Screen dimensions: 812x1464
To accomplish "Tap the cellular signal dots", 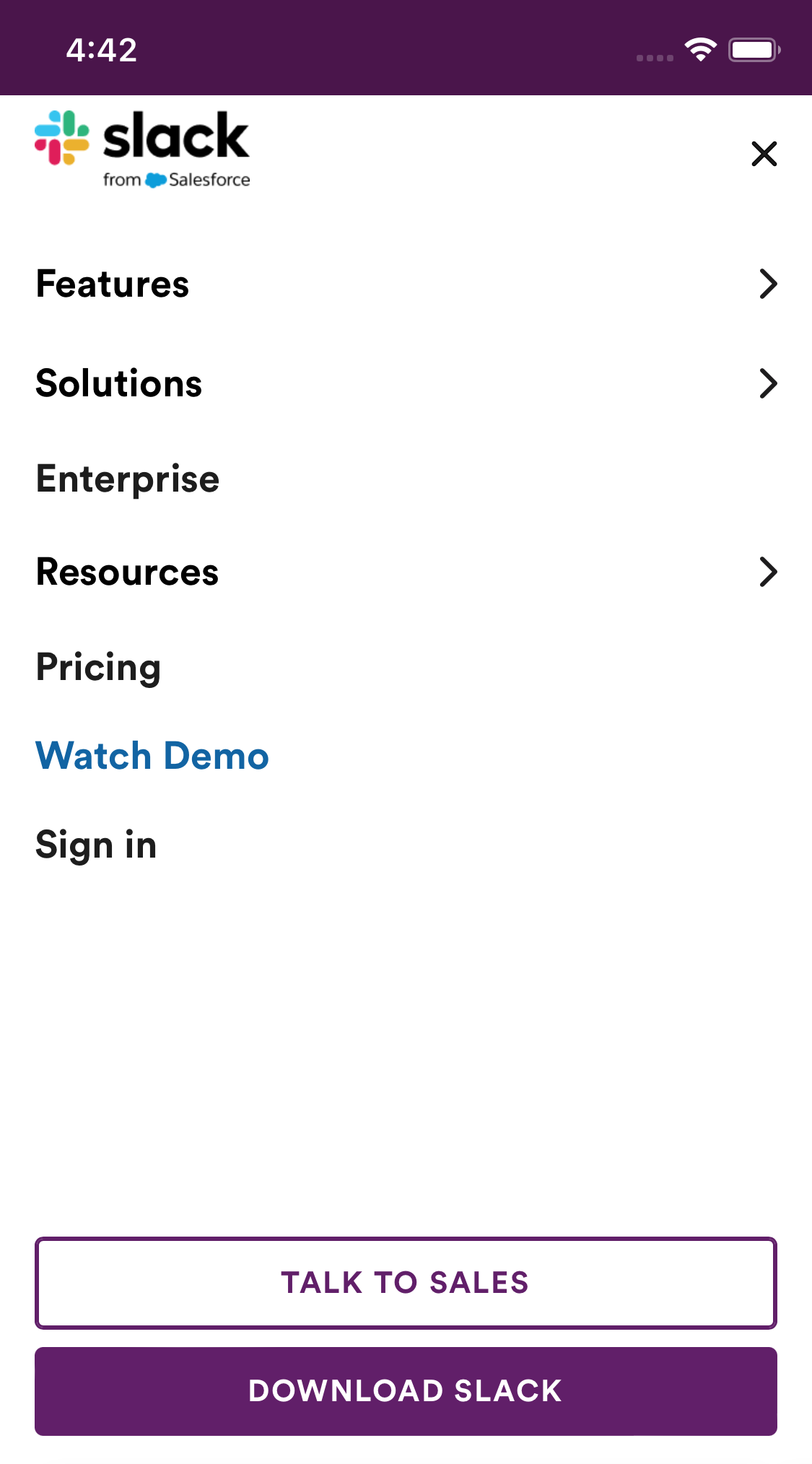I will (655, 58).
